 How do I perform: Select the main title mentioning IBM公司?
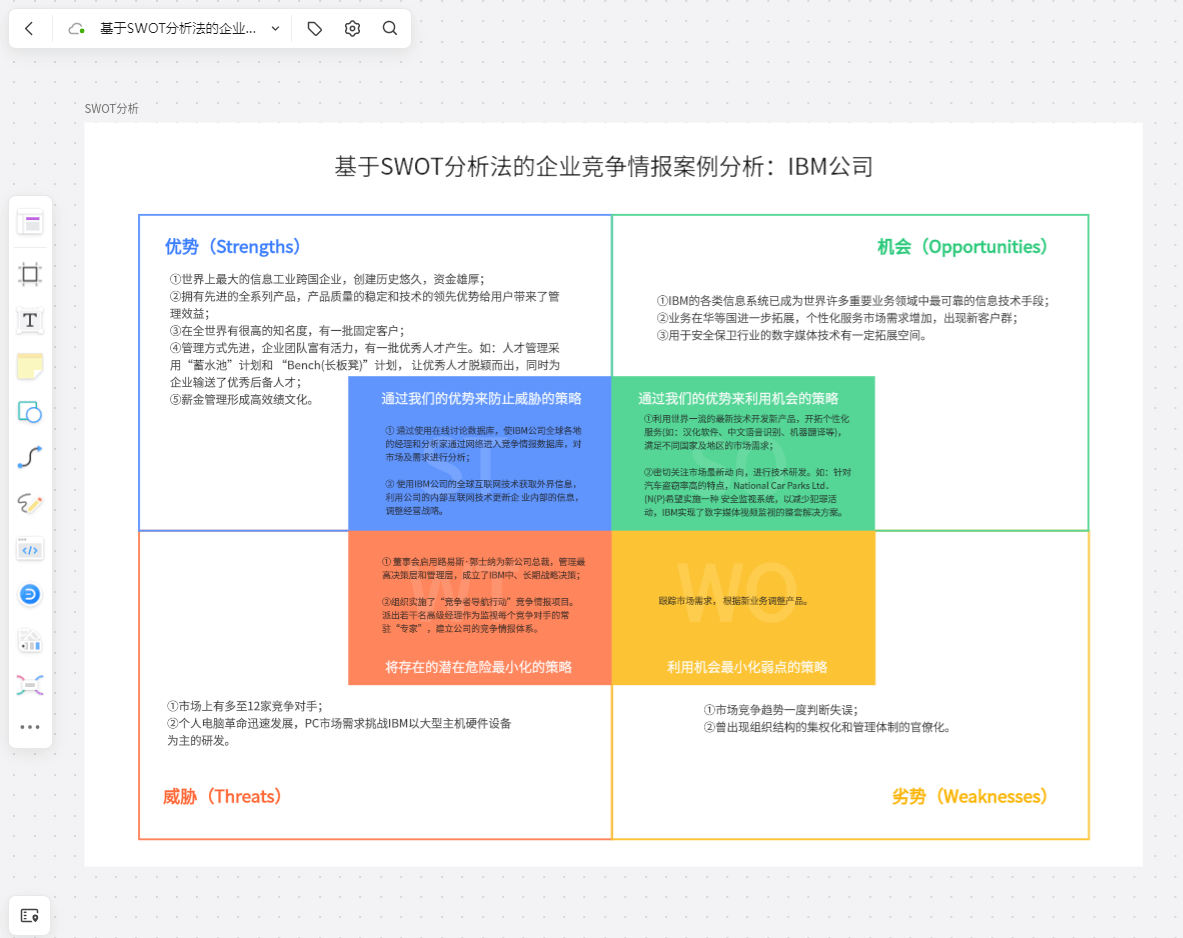(604, 167)
